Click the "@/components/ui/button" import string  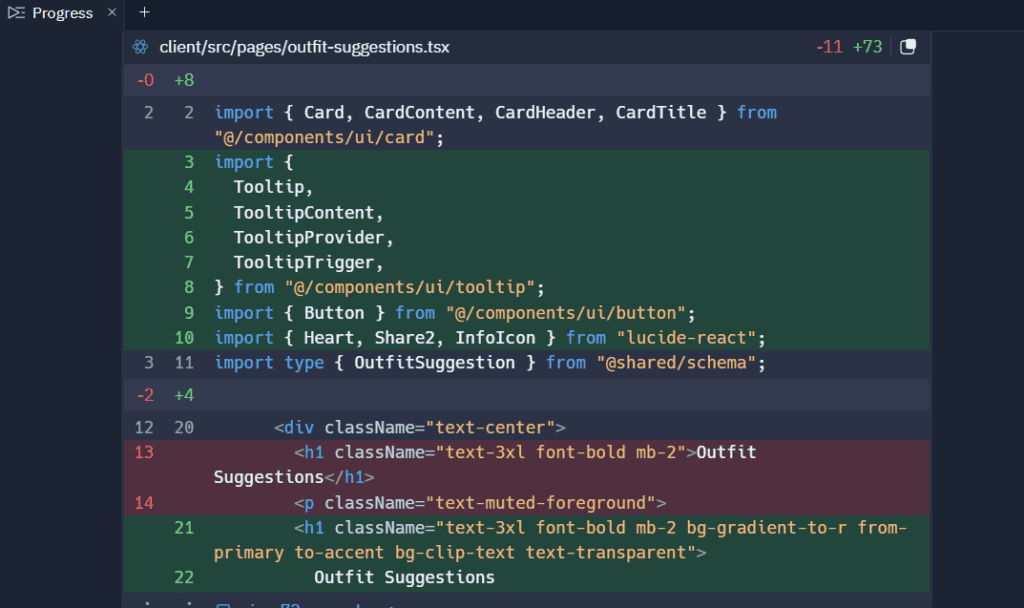point(566,313)
